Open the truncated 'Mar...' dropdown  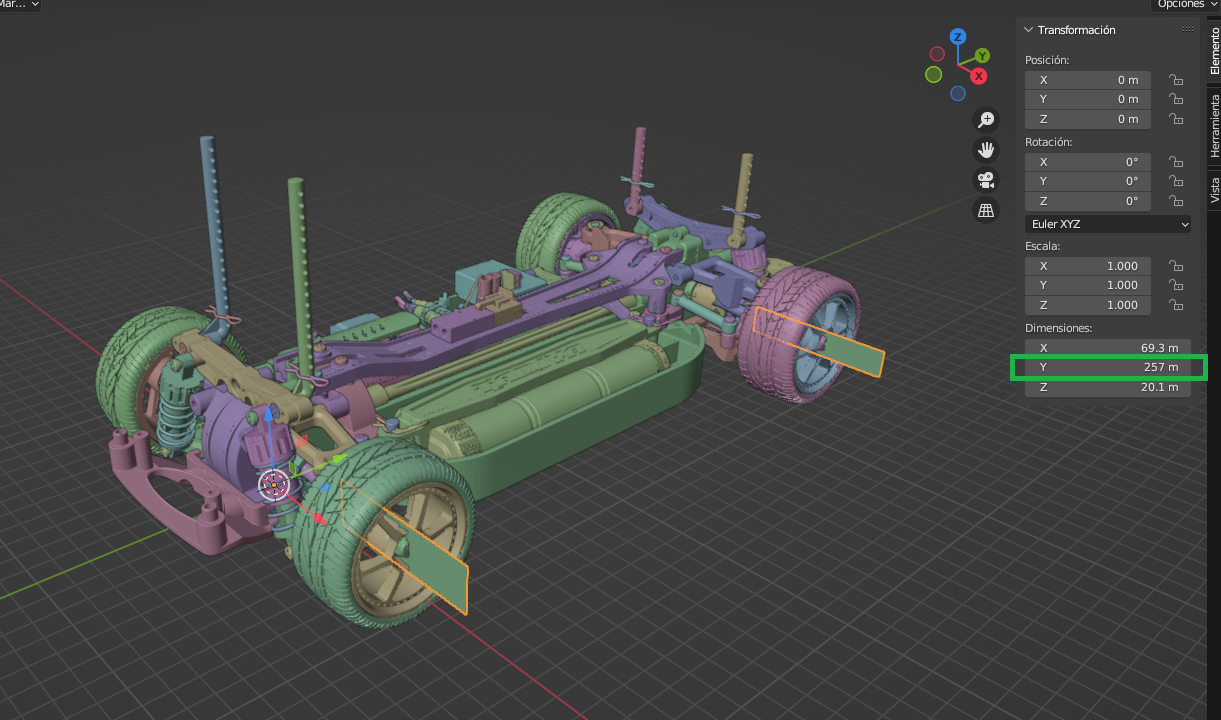pos(20,4)
